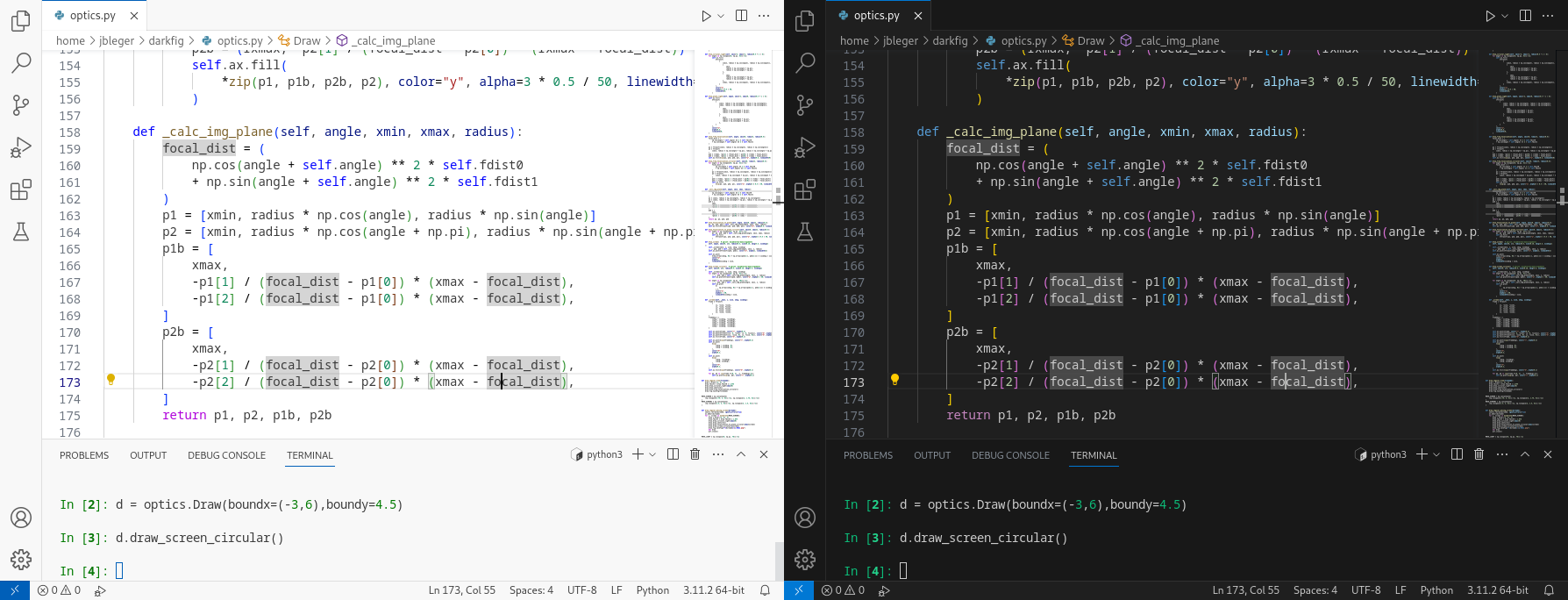Open the Manage gear menu in dark-theme window
Image resolution: width=1568 pixels, height=600 pixels.
pos(804,559)
